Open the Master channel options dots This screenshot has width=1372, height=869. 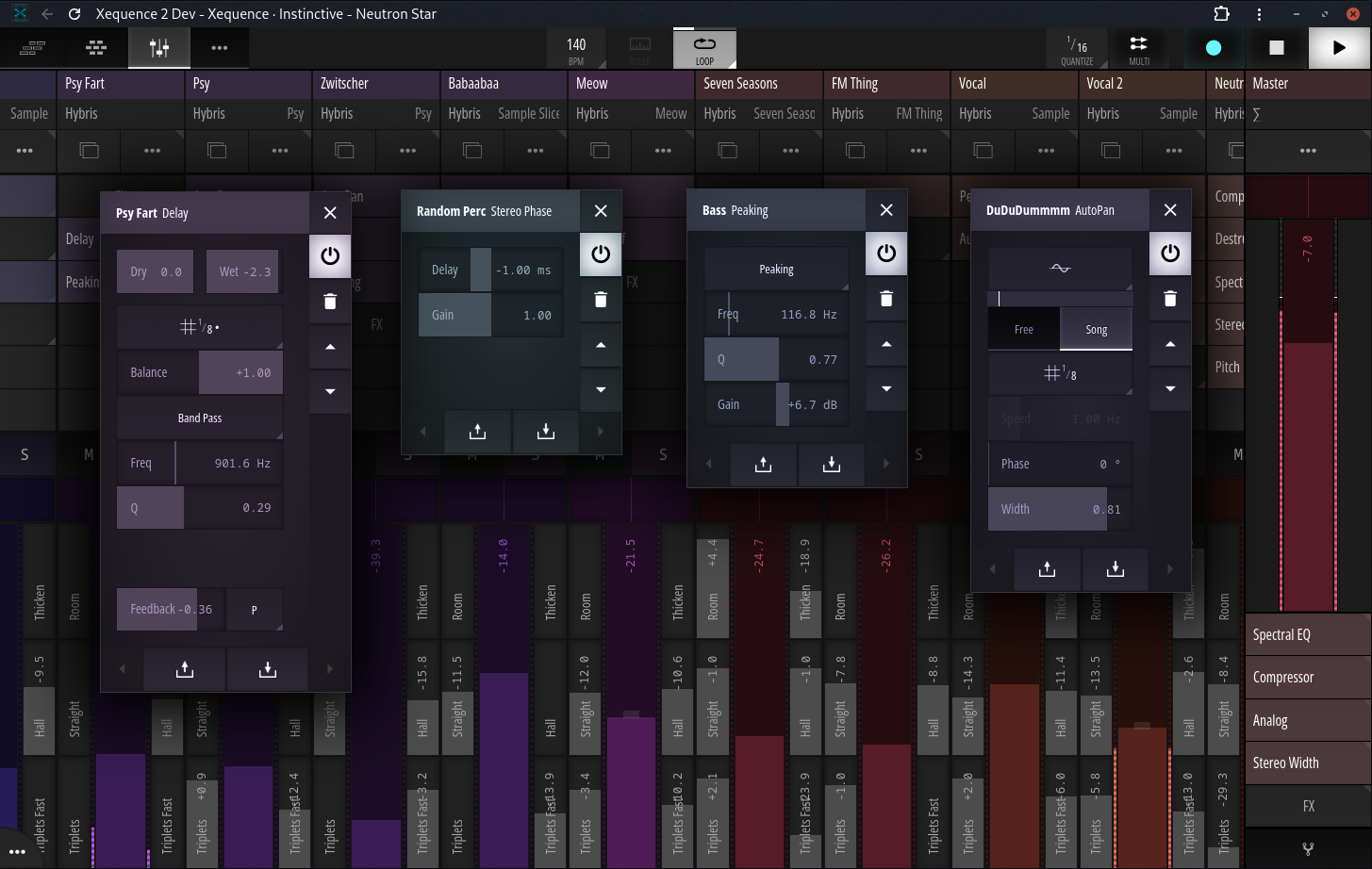(x=1308, y=151)
